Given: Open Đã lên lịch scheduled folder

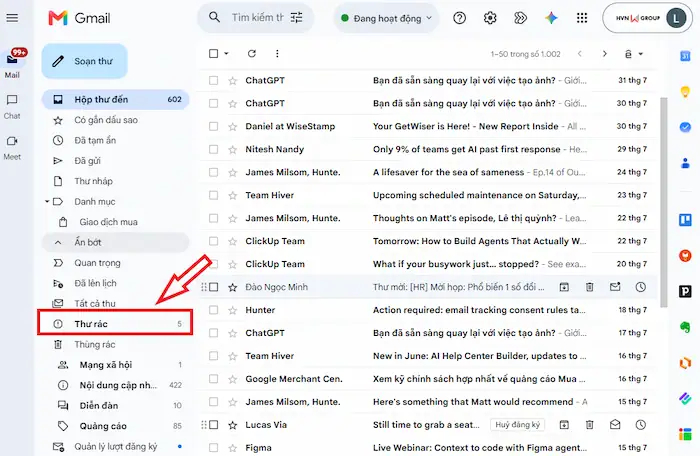Looking at the screenshot, I should point(116,283).
